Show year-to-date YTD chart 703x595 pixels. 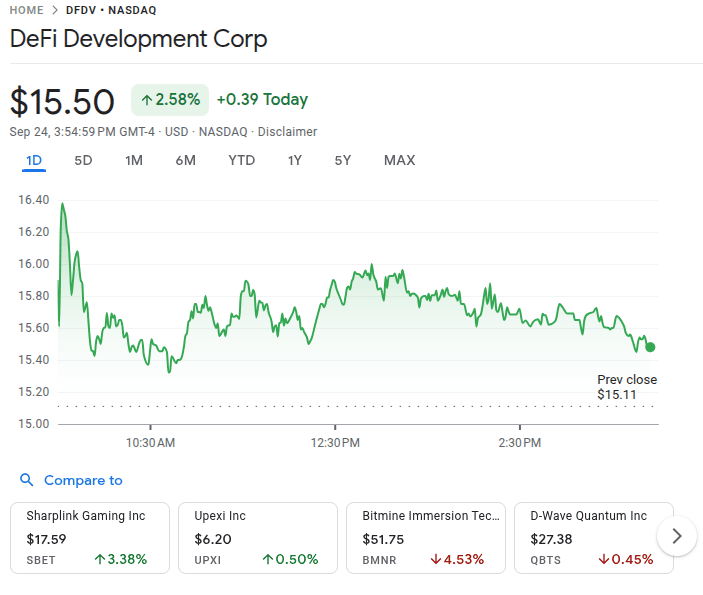[242, 161]
